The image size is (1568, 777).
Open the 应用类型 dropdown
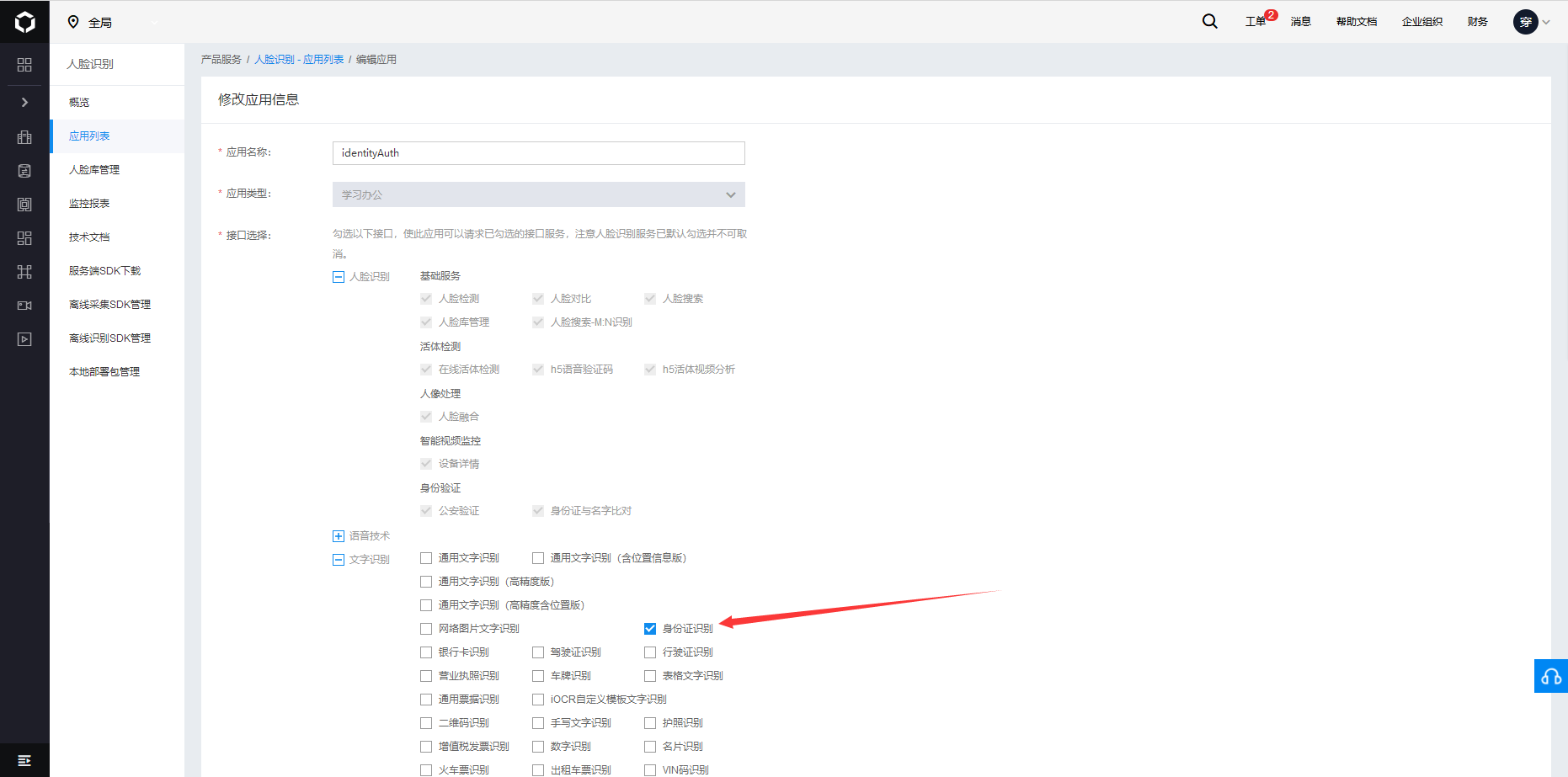tap(539, 194)
